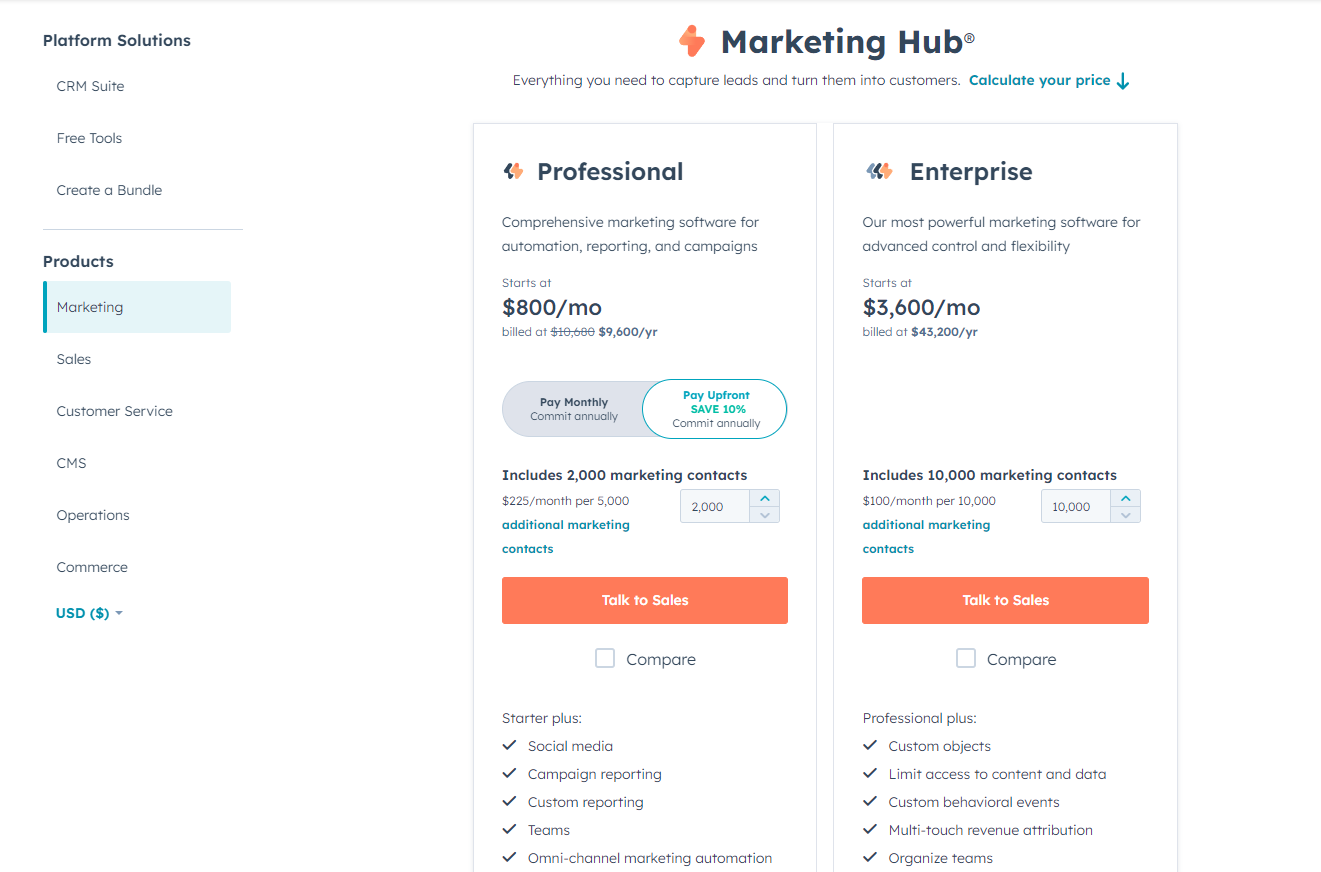Open Professional additional marketing contacts link
The height and width of the screenshot is (872, 1321).
[x=566, y=537]
